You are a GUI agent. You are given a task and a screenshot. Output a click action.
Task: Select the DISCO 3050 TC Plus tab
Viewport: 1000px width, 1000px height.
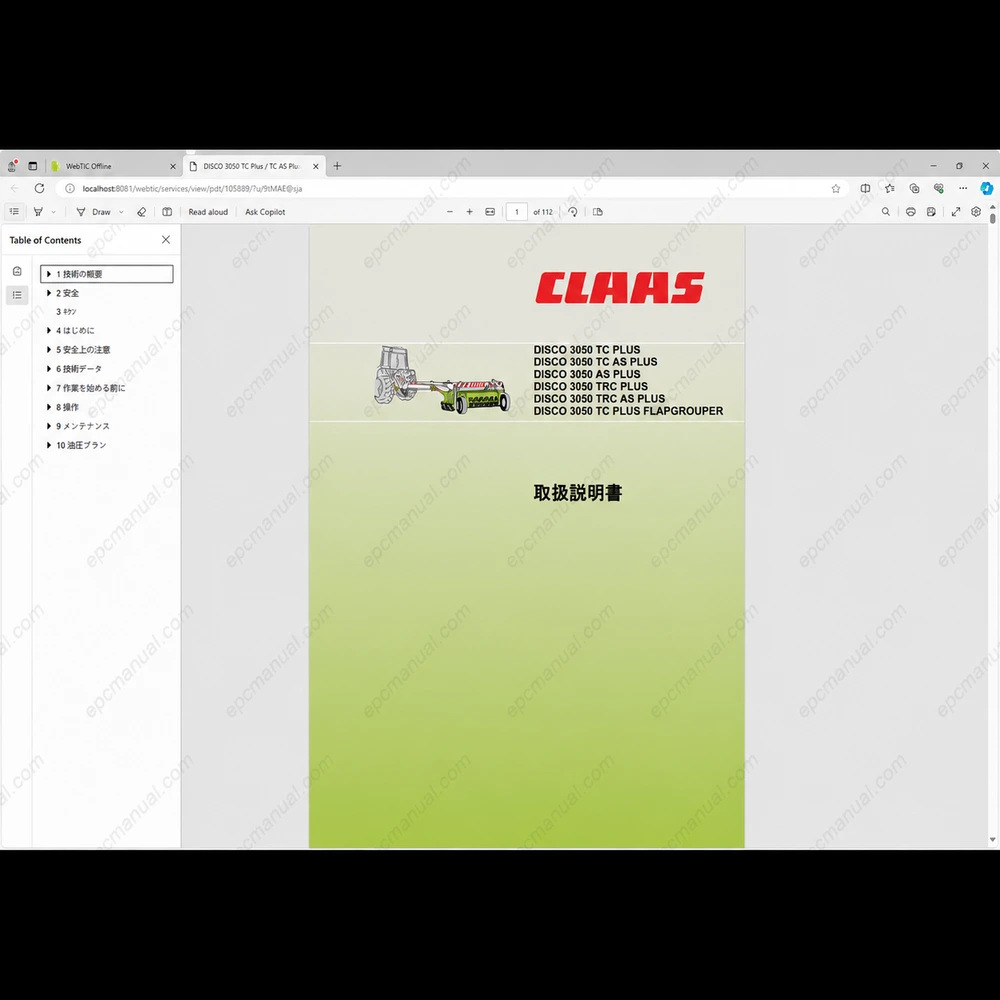[x=251, y=166]
